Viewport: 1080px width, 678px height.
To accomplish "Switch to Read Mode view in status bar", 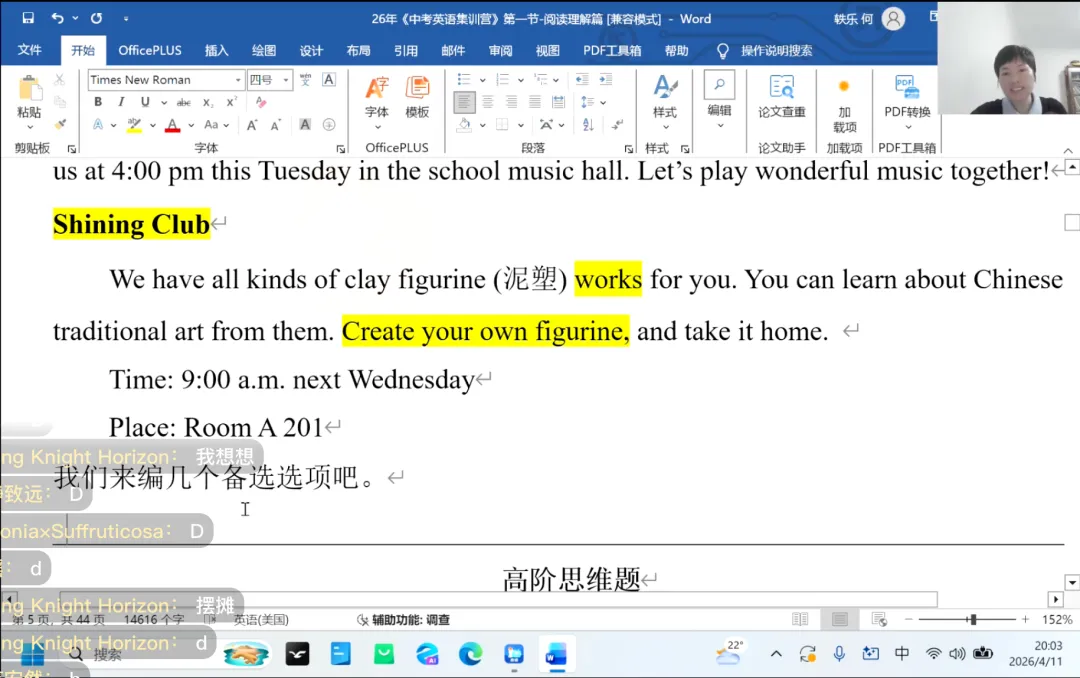I will [x=800, y=619].
